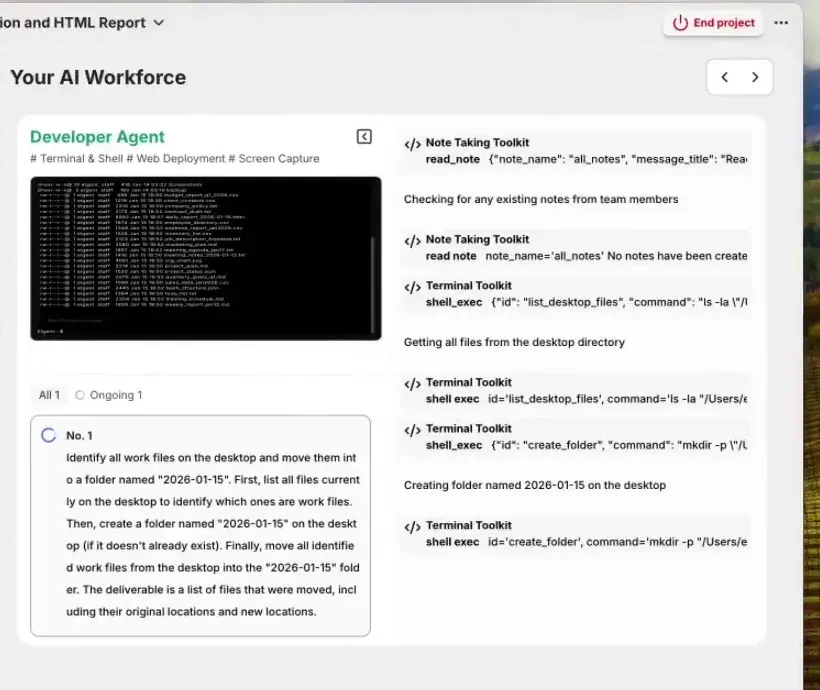The width and height of the screenshot is (820, 690).
Task: Open the terminal preview thumbnail
Action: click(206, 258)
